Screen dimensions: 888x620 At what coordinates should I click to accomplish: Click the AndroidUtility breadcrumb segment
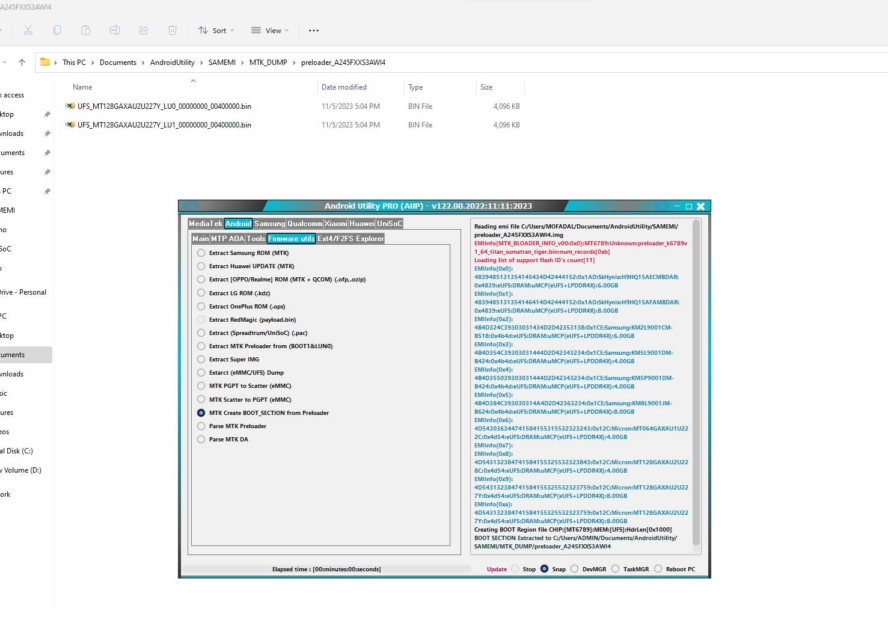pyautogui.click(x=172, y=62)
